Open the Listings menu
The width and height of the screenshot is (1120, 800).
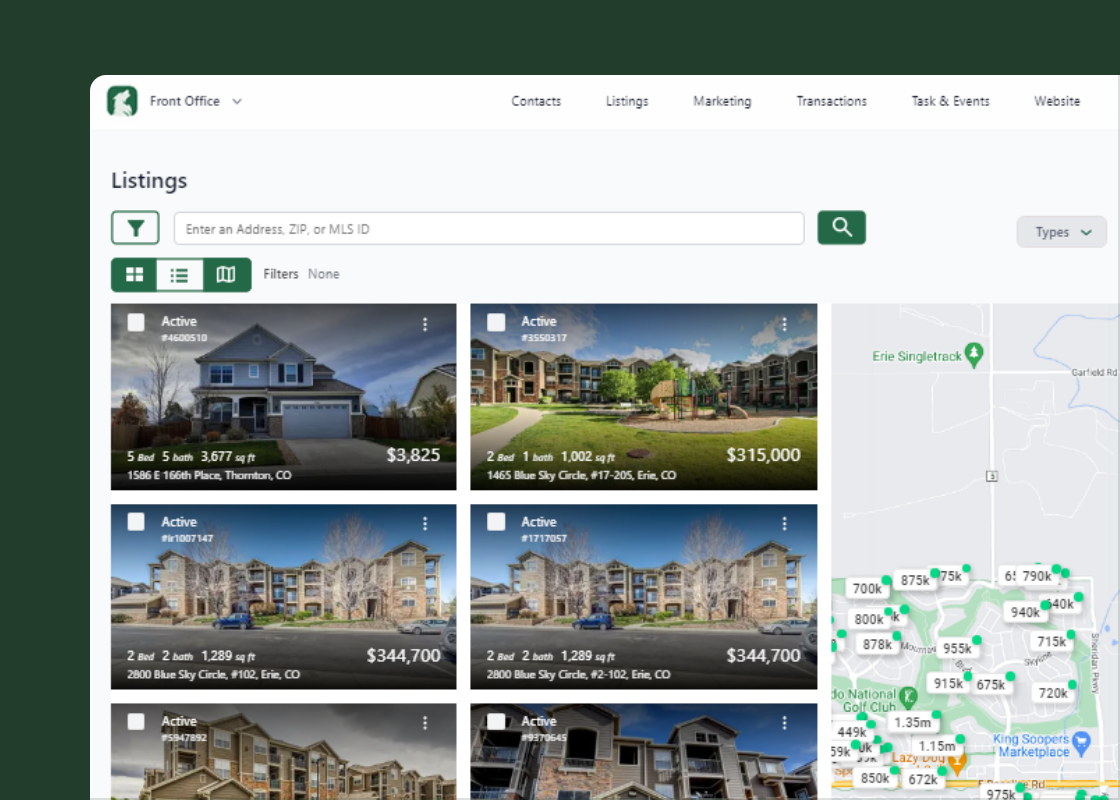627,101
